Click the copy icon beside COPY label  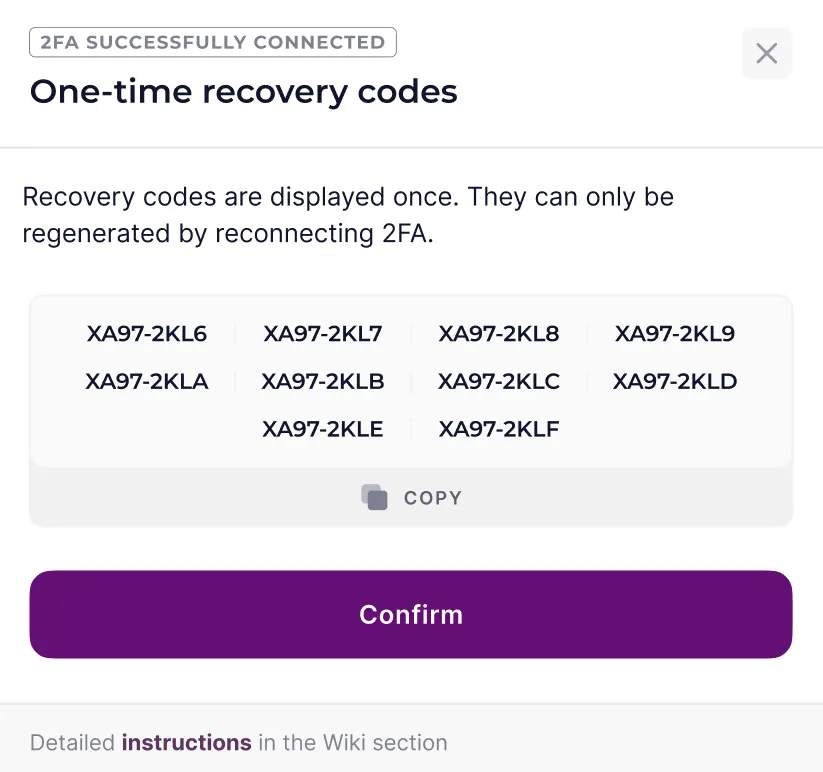[374, 497]
